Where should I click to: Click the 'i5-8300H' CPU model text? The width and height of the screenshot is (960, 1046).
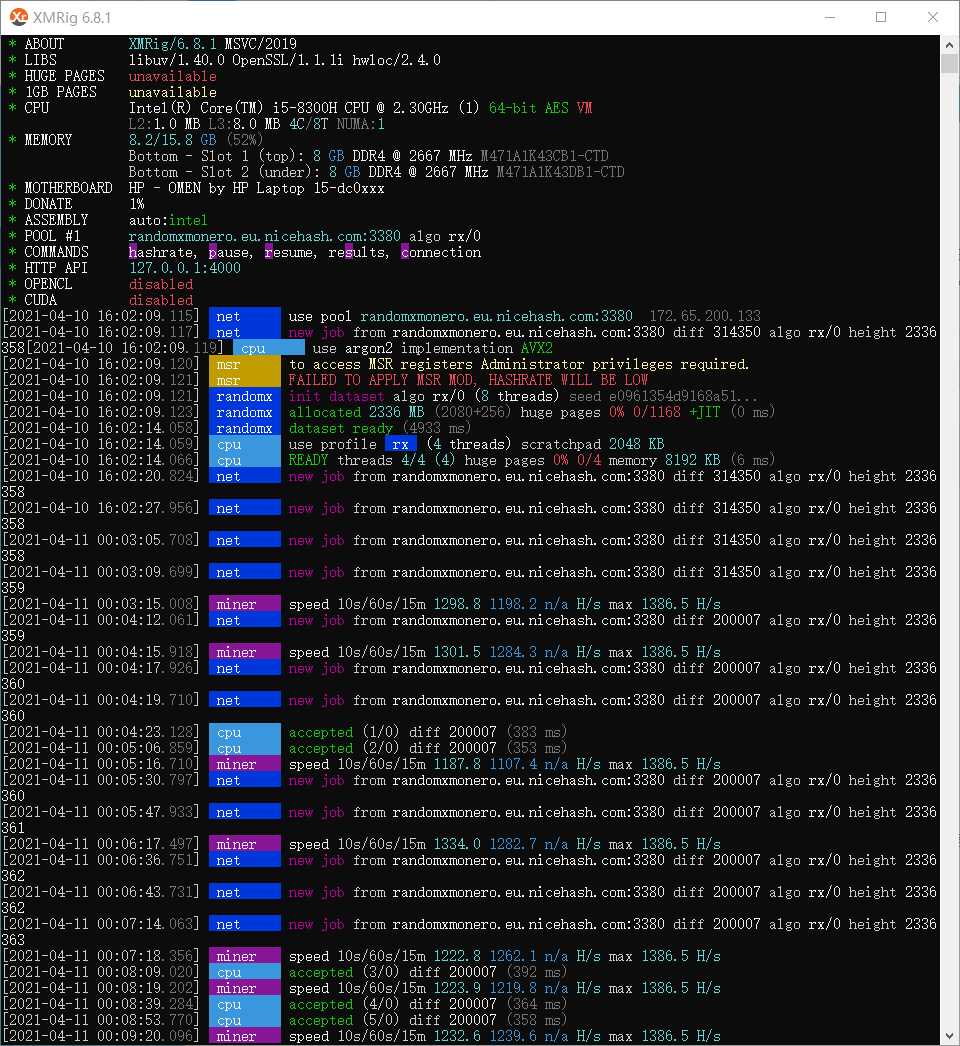(304, 108)
